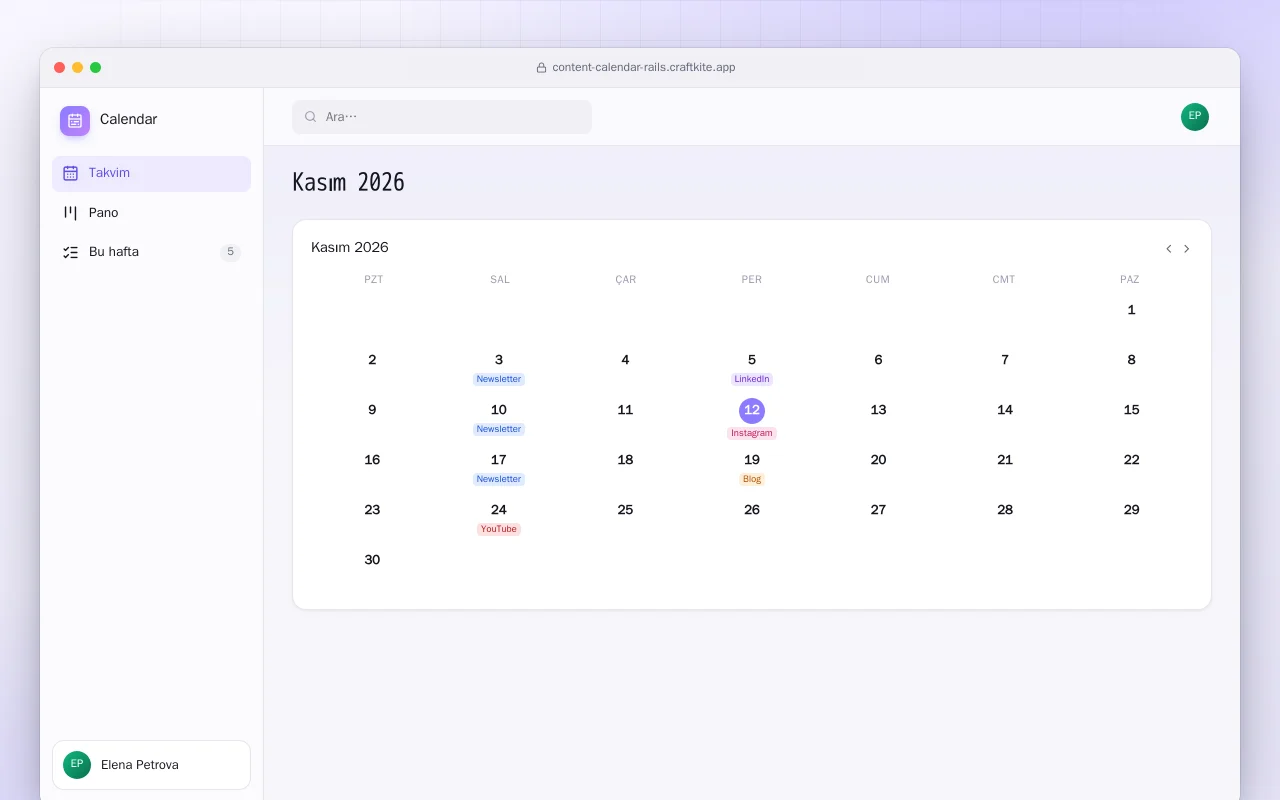Select day 9 in the calendar
Image resolution: width=1280 pixels, height=800 pixels.
[372, 410]
